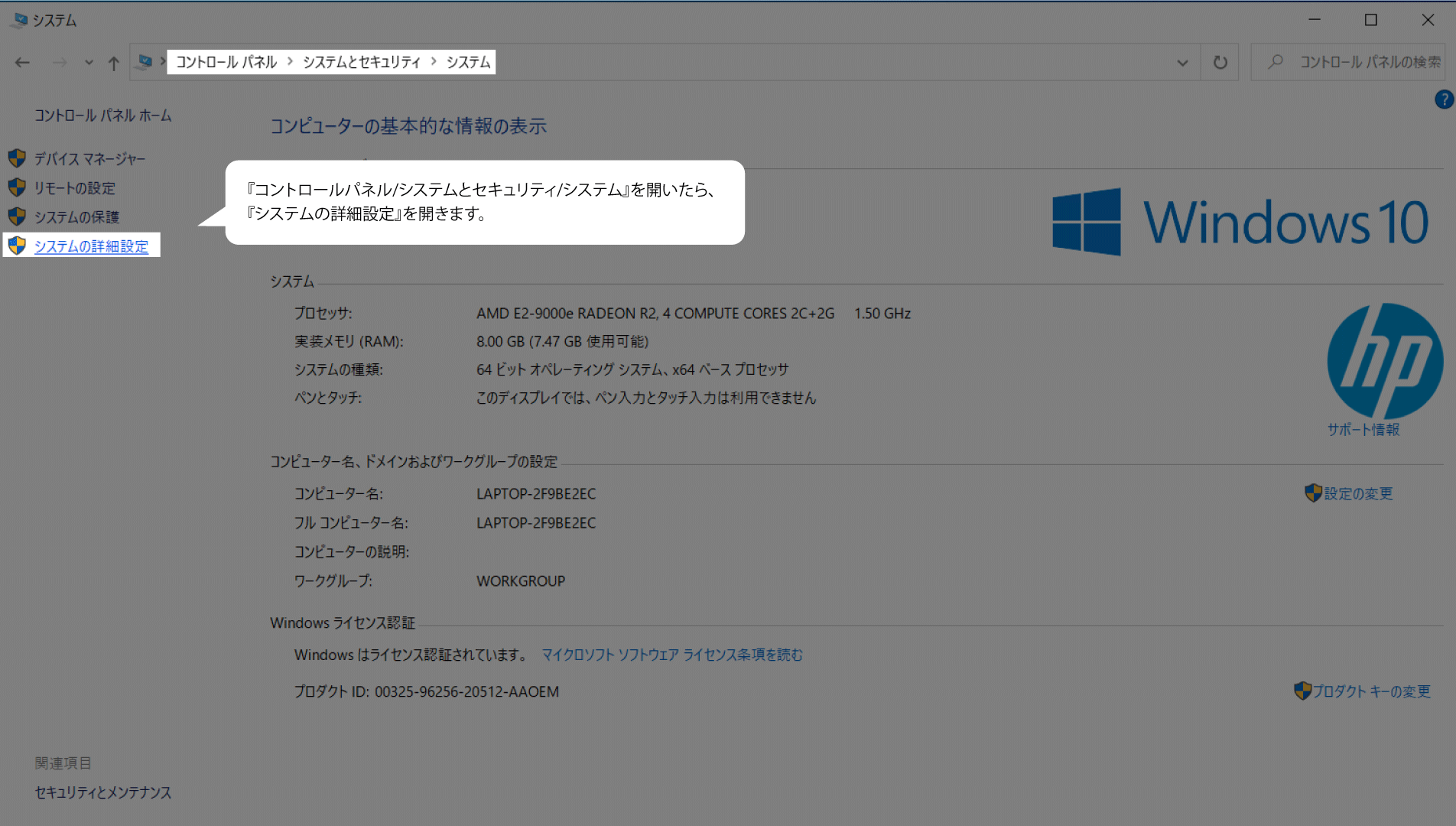The width and height of the screenshot is (1456, 826).
Task: Click the computer icon in address bar
Action: point(144,62)
